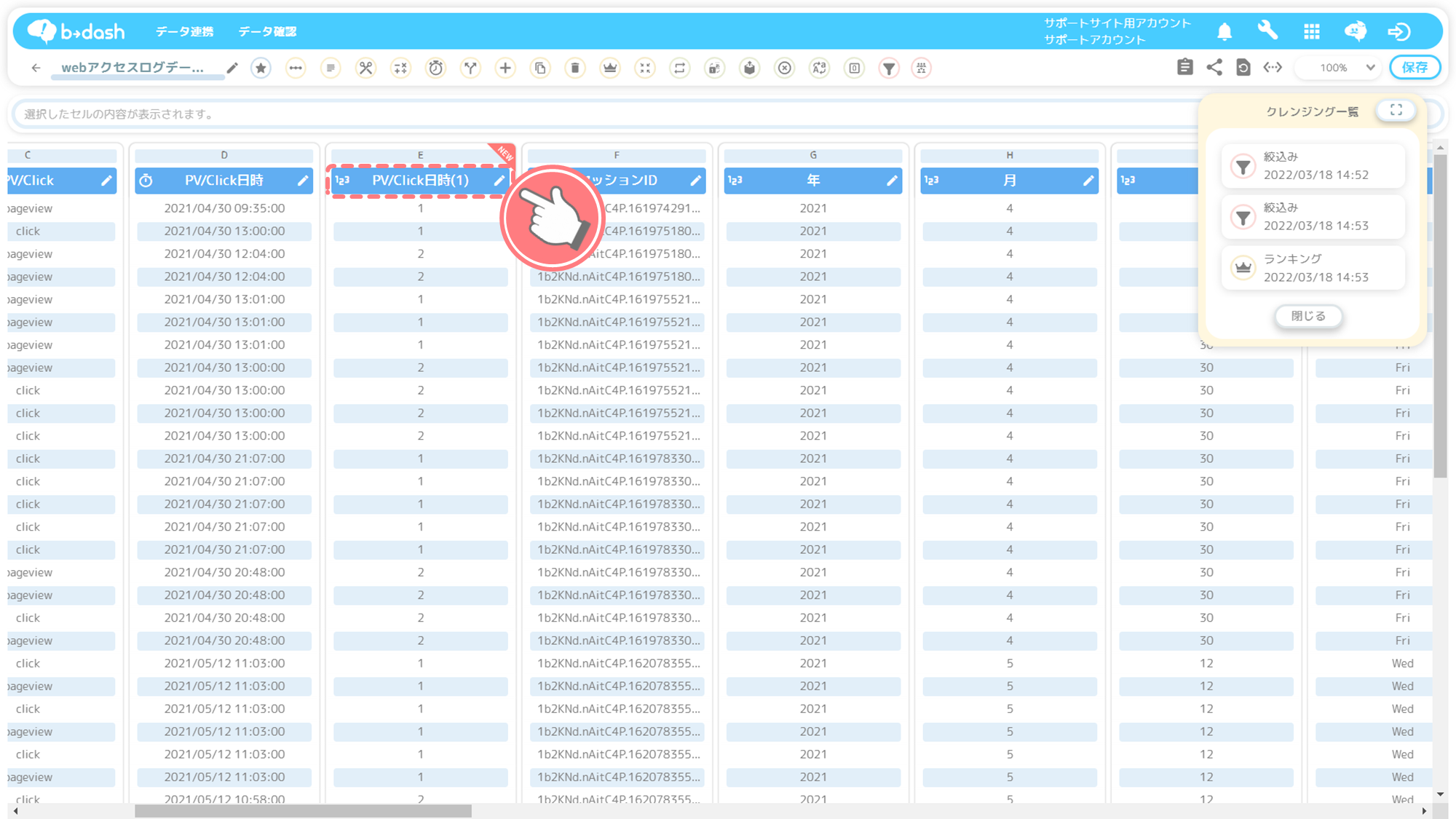Edit the PV/Click日時 column header pencil
This screenshot has height=819, width=1456.
click(303, 181)
